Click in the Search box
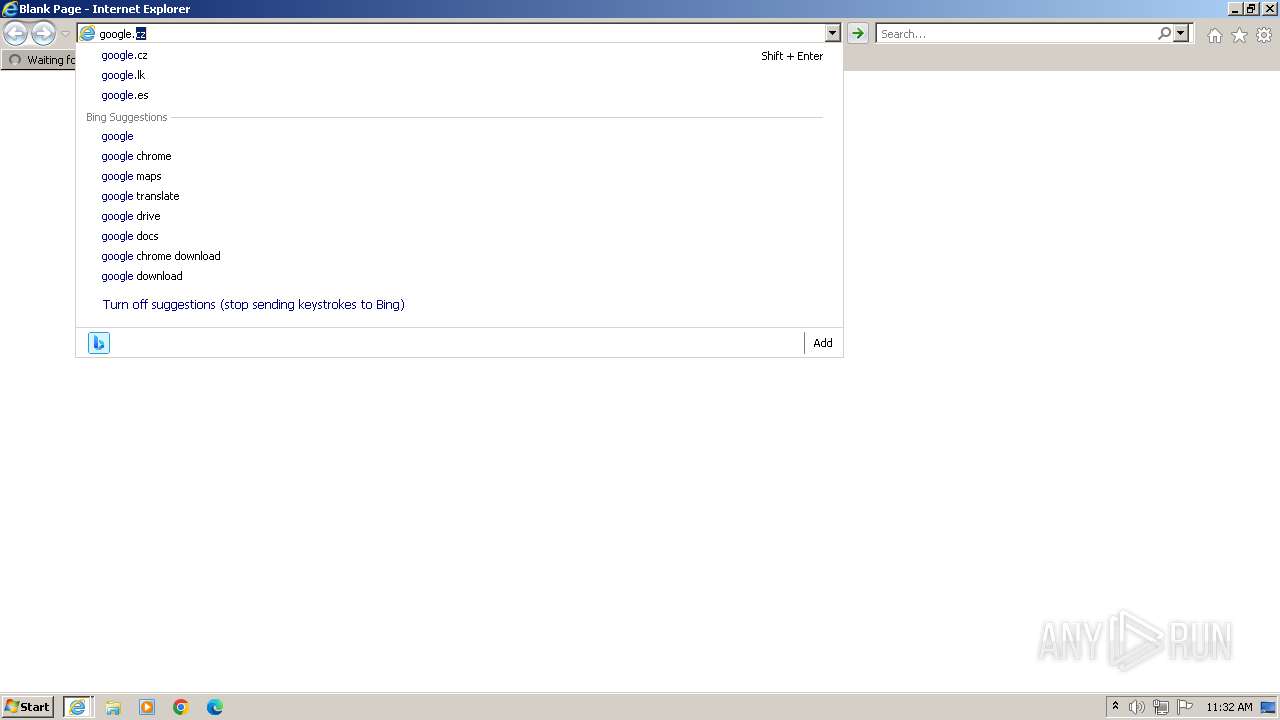Screen dimensions: 1280x720 (x=1015, y=34)
